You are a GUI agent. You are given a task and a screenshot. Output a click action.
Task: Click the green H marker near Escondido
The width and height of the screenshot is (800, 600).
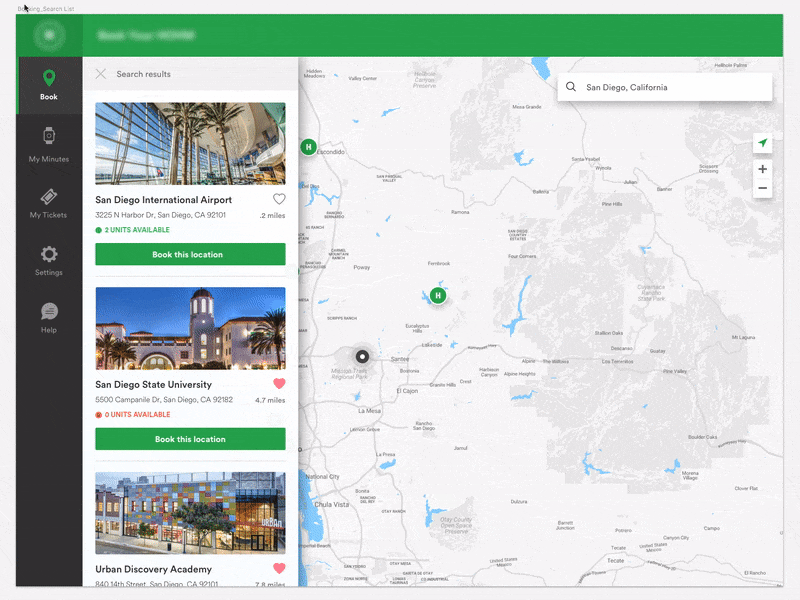(x=309, y=146)
